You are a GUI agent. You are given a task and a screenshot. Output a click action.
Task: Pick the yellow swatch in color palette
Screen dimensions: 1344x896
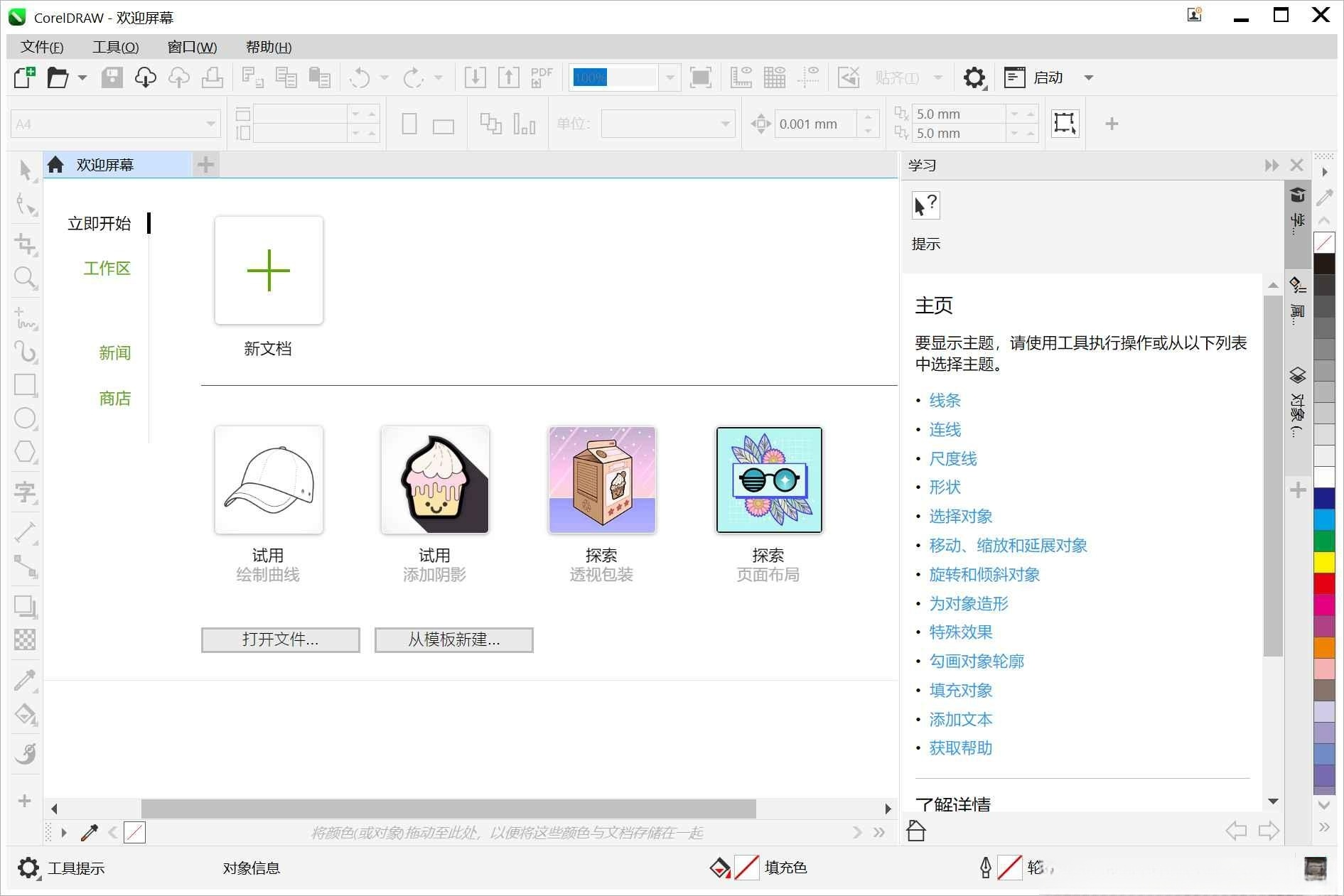[x=1324, y=563]
